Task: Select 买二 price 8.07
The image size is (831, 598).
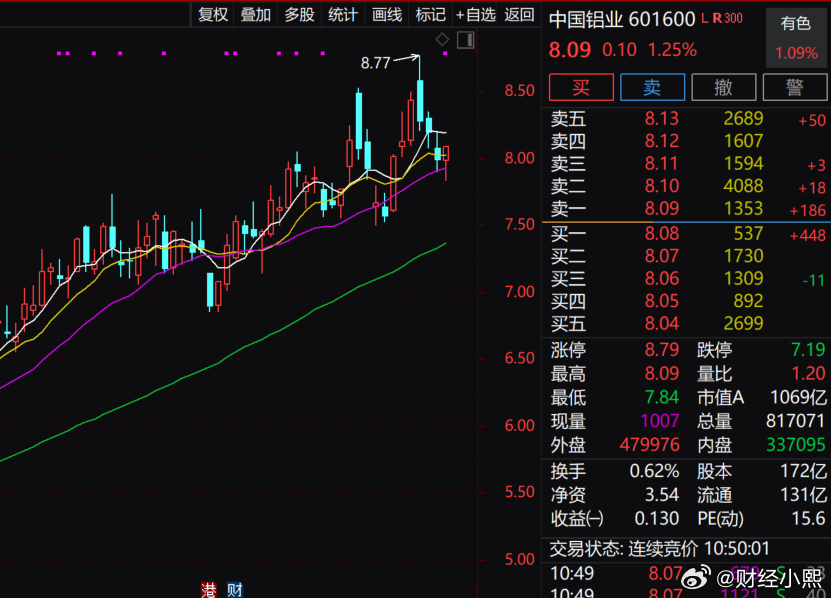Action: pos(661,256)
